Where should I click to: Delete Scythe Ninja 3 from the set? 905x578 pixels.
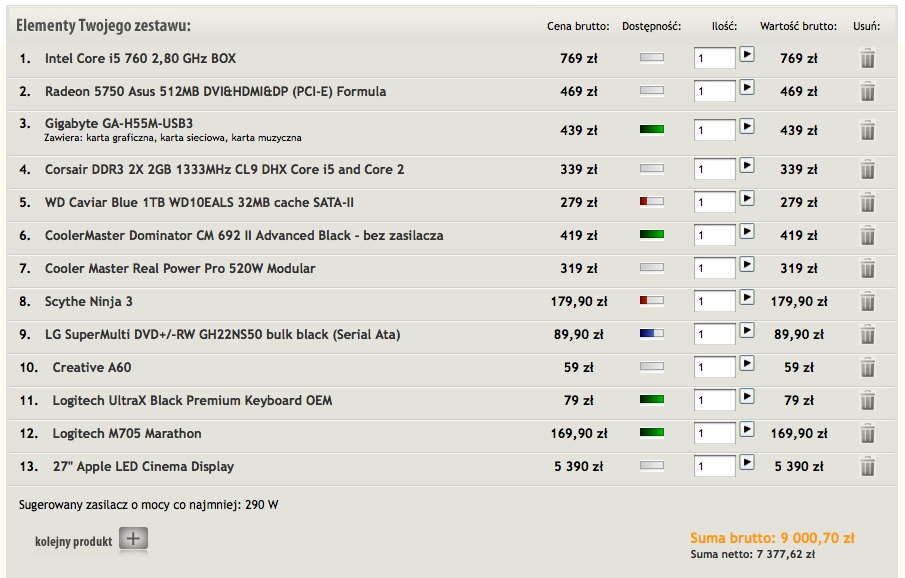click(867, 301)
